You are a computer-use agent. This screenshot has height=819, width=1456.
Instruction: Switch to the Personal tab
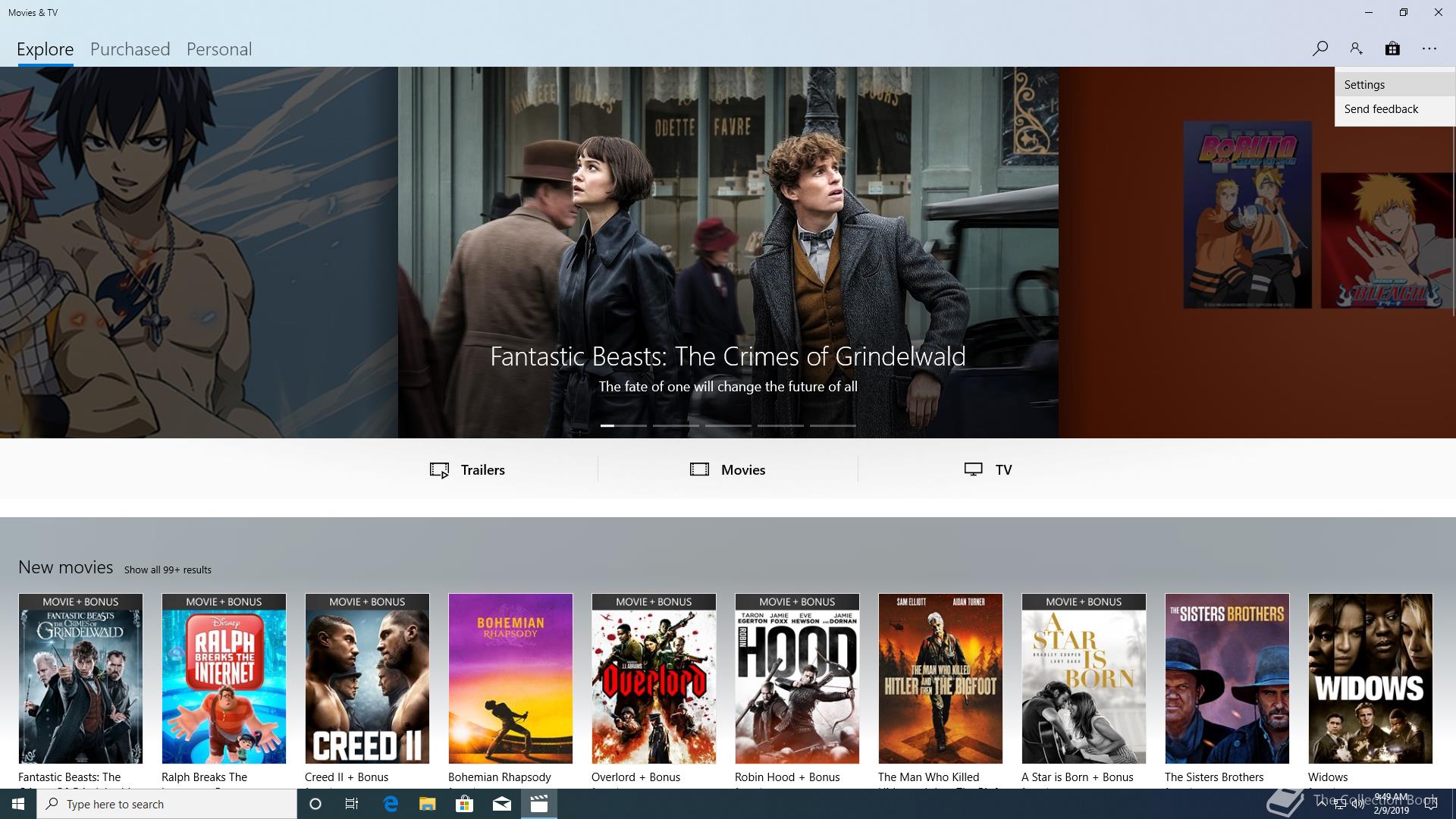219,49
